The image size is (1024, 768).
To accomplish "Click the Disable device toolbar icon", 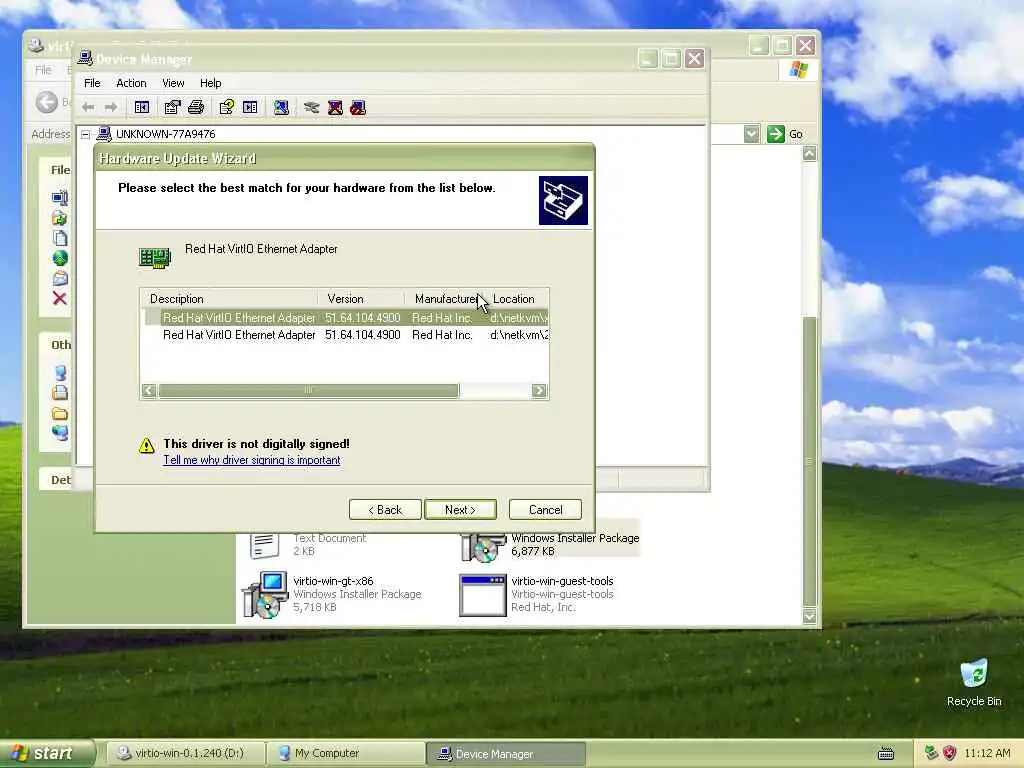I will [x=358, y=107].
